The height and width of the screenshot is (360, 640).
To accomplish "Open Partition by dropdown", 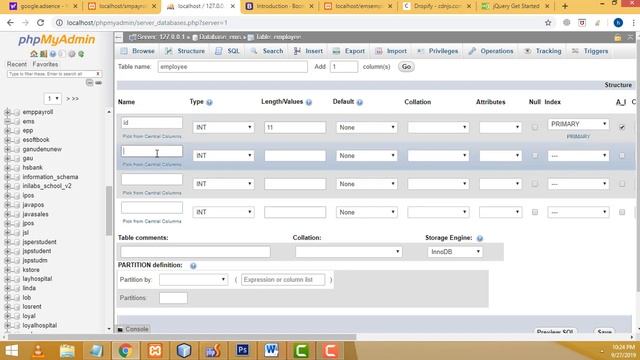I will [193, 280].
